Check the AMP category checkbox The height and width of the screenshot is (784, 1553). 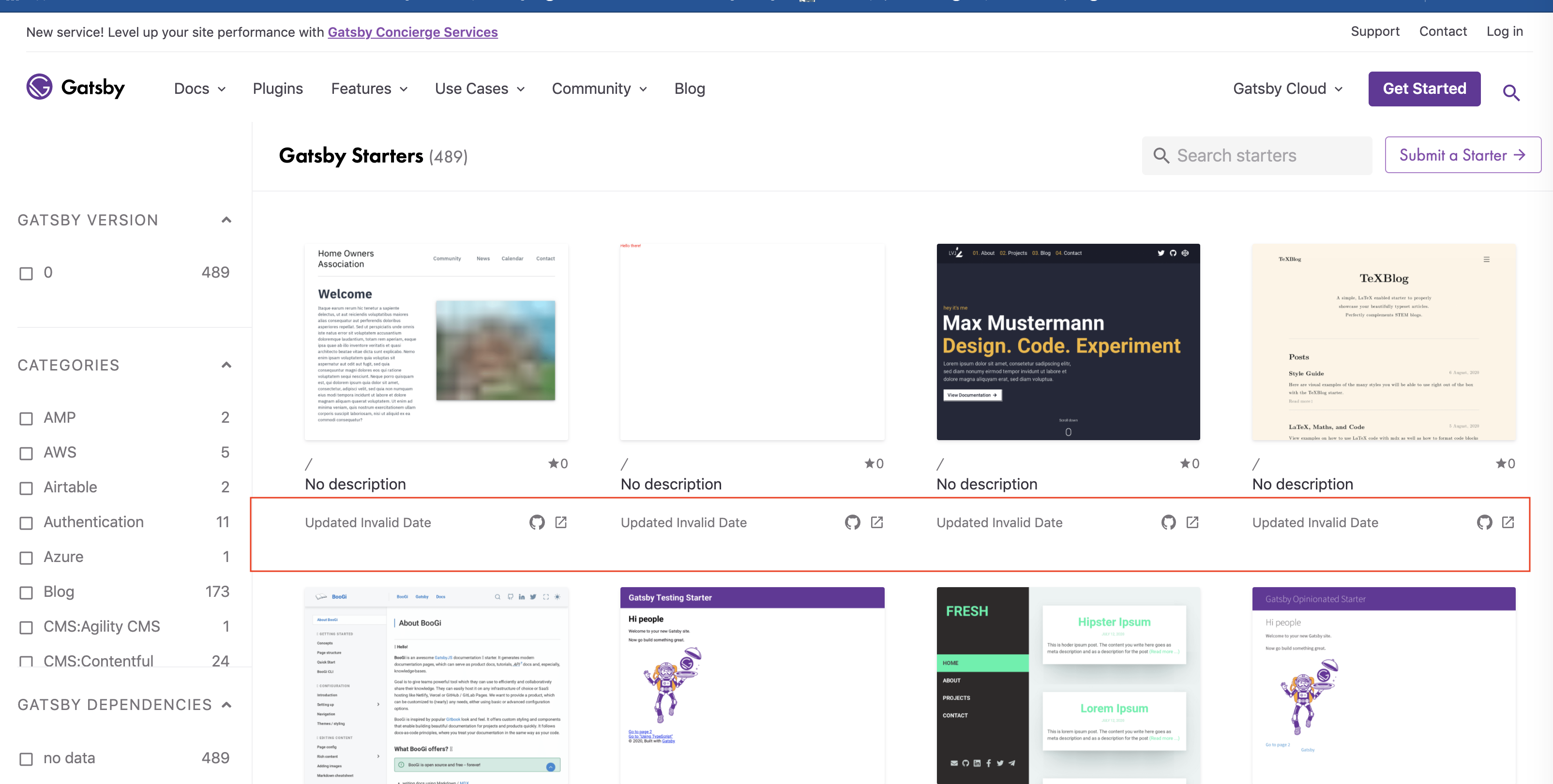coord(25,418)
